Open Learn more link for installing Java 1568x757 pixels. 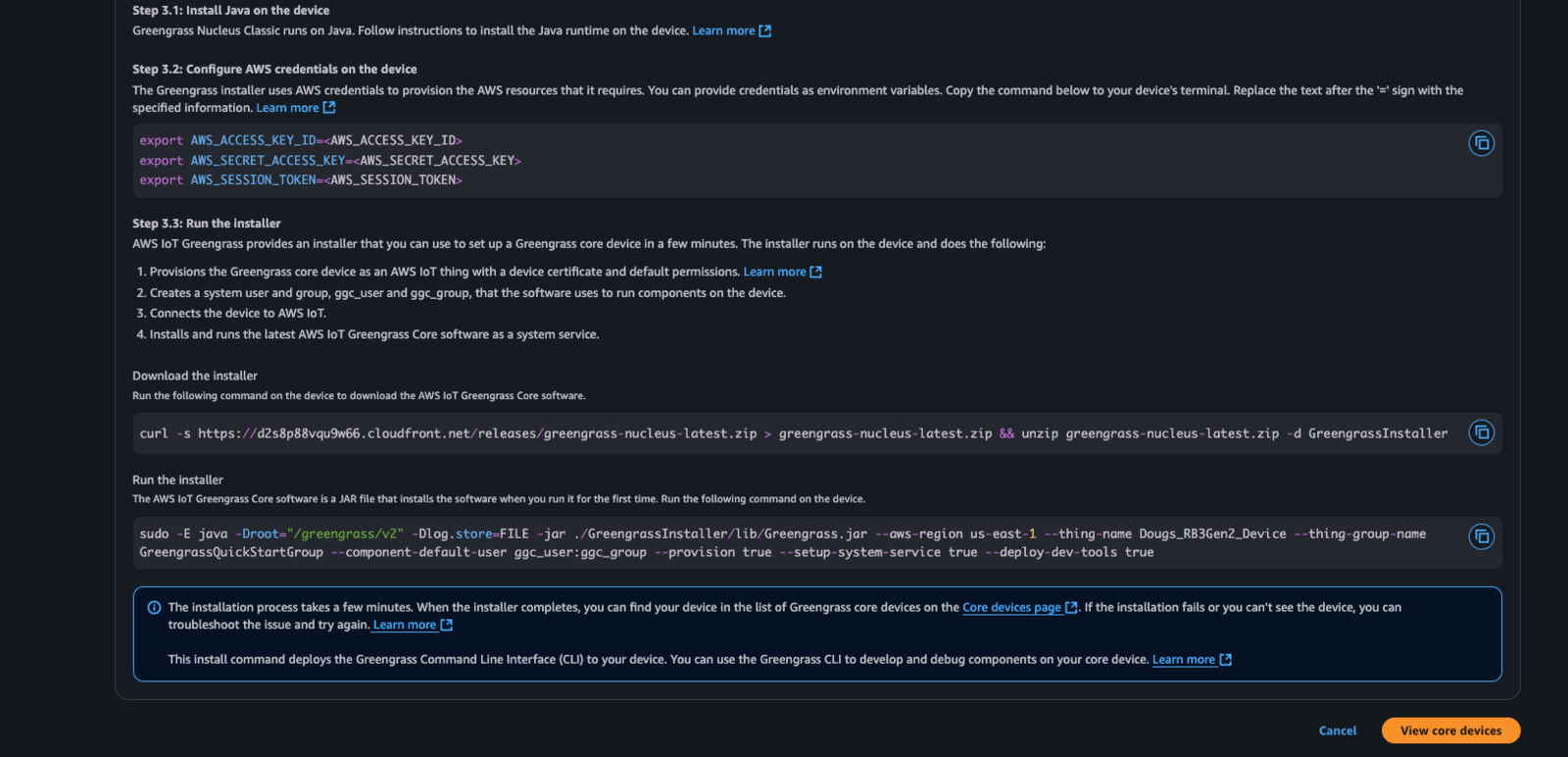pos(723,31)
